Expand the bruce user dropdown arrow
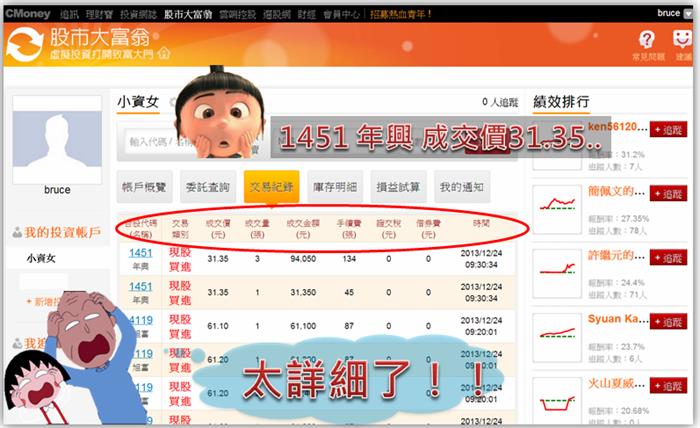The height and width of the screenshot is (428, 700). point(688,13)
